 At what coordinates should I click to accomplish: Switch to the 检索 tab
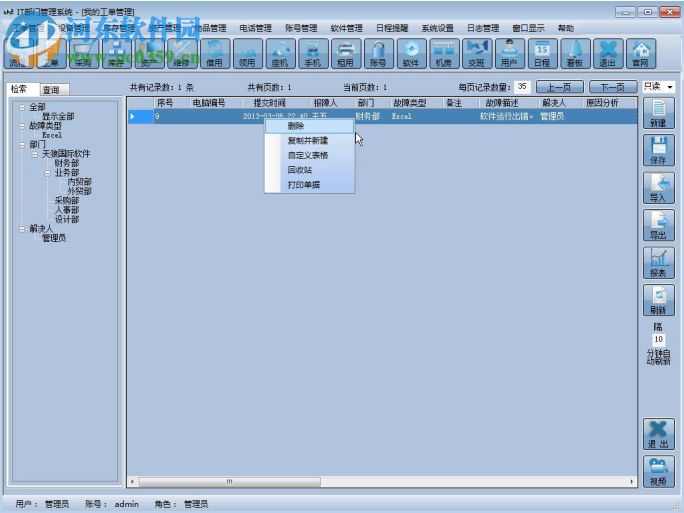[x=22, y=89]
